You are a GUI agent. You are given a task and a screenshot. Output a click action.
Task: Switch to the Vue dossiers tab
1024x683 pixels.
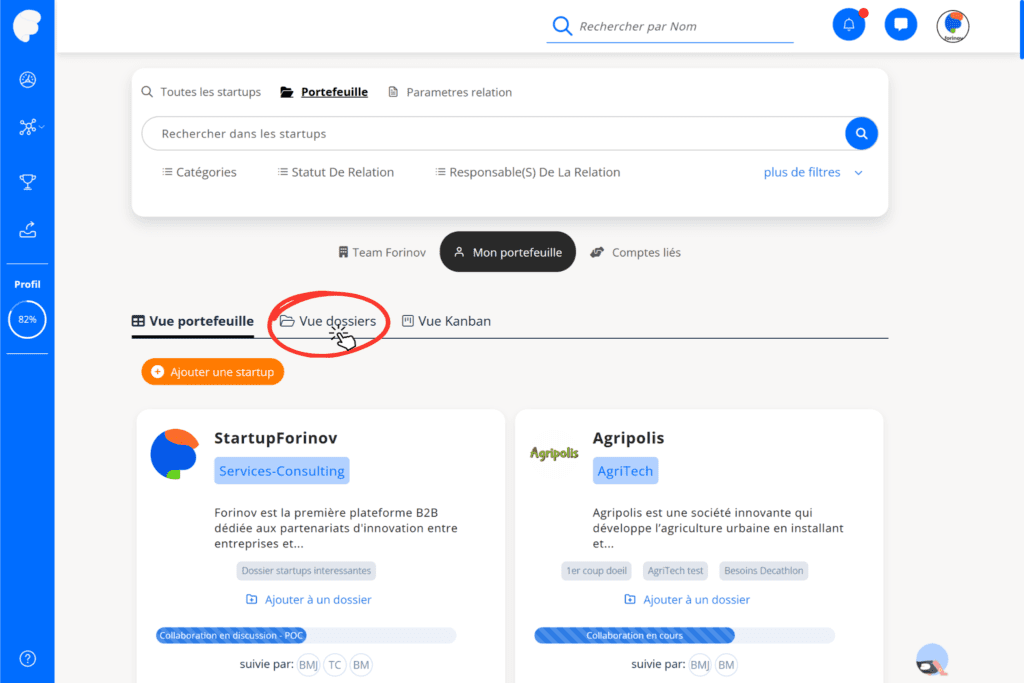pyautogui.click(x=328, y=321)
